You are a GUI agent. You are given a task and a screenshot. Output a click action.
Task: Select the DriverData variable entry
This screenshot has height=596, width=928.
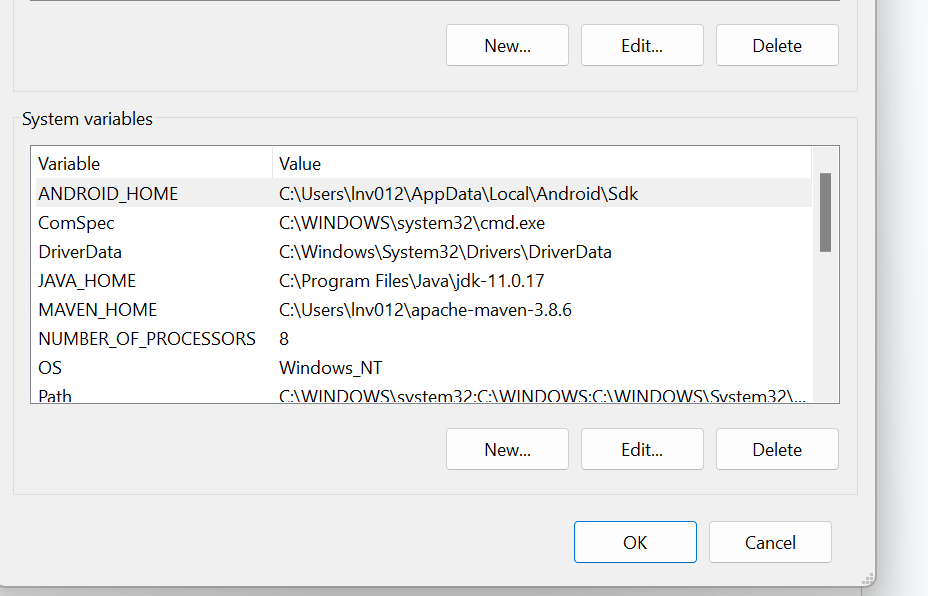pos(80,252)
